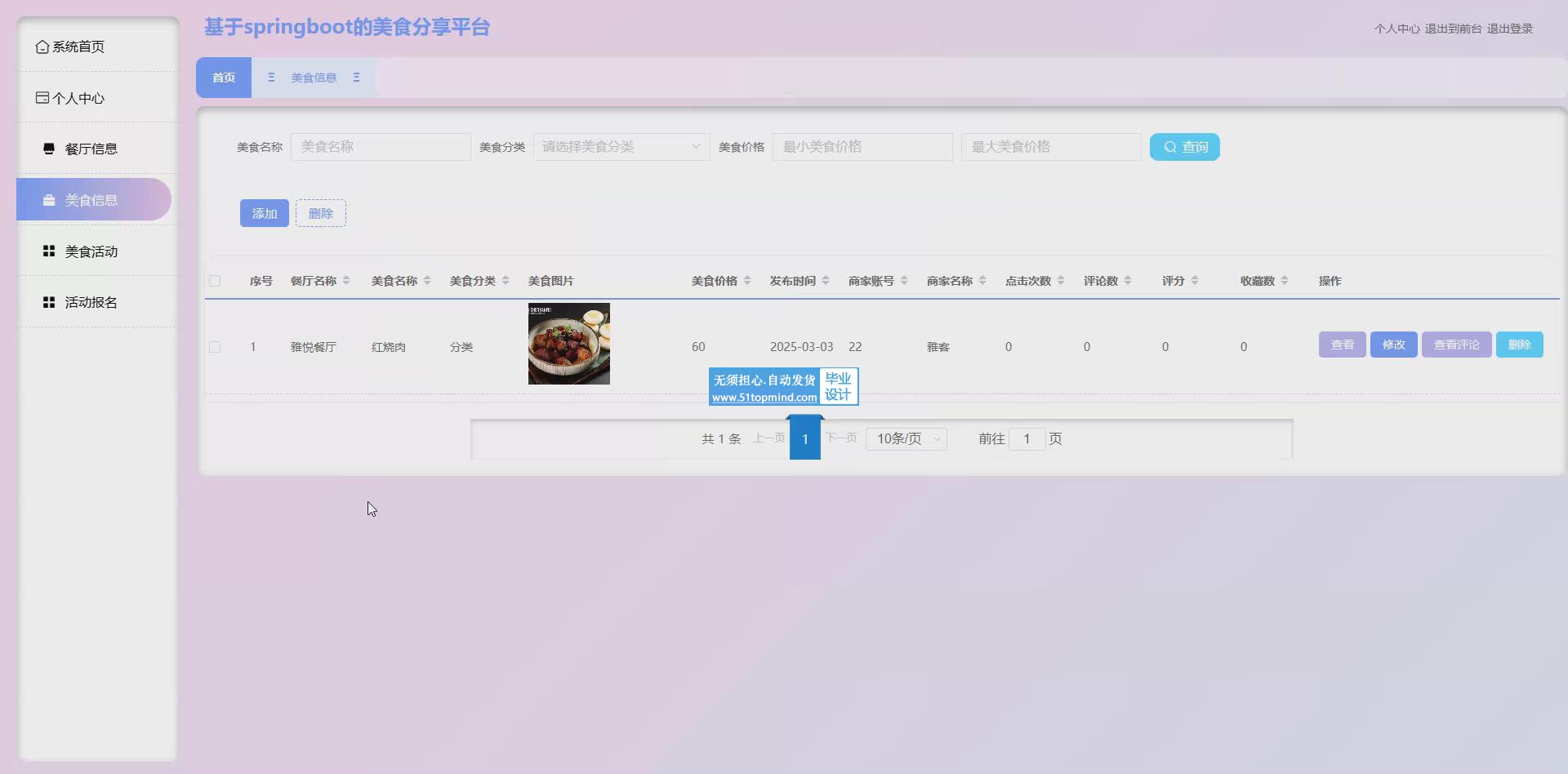Sort by 发布时间 column arrows
The height and width of the screenshot is (774, 1568).
tap(826, 281)
